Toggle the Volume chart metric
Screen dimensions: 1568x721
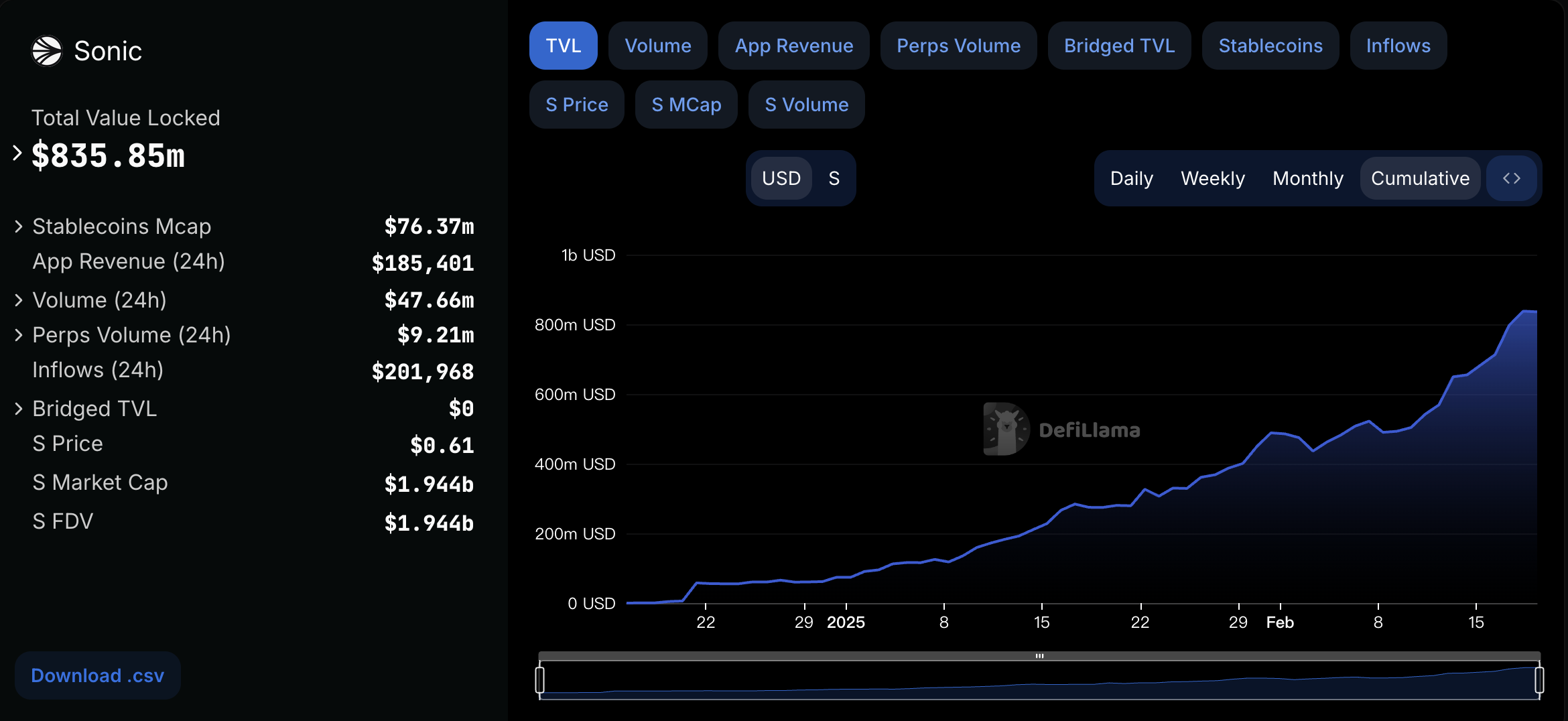pos(658,46)
